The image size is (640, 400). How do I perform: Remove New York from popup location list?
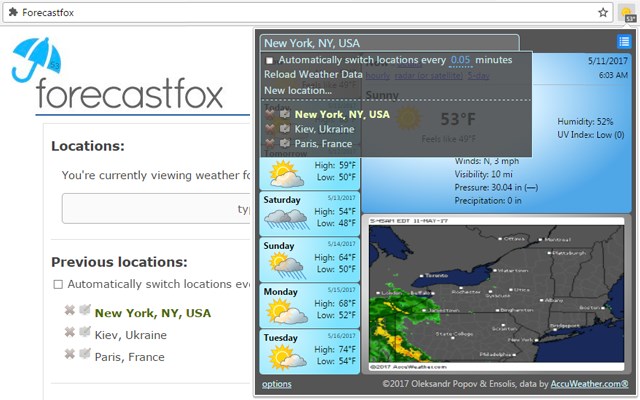pyautogui.click(x=270, y=115)
